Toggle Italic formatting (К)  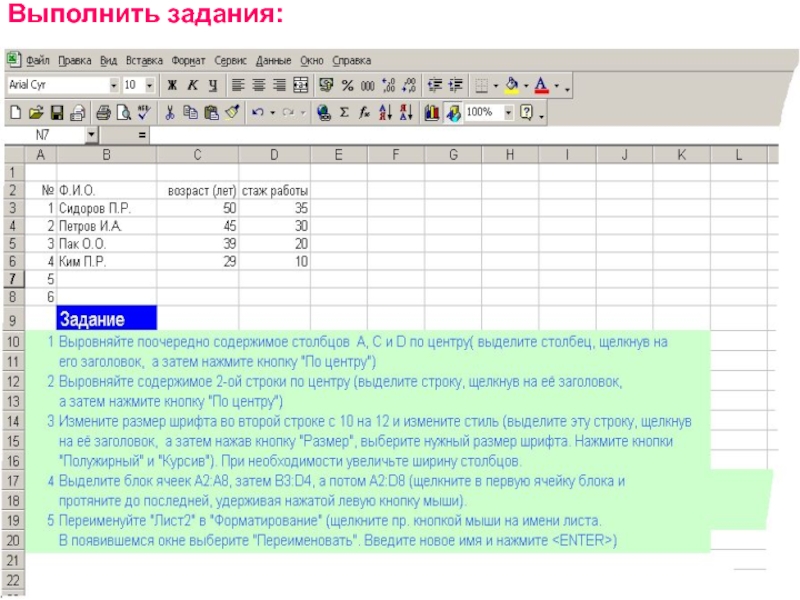pos(192,86)
